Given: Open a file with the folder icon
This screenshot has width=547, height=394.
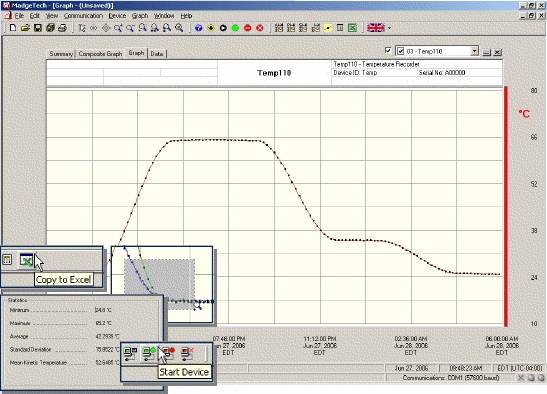Looking at the screenshot, I should (x=25, y=28).
